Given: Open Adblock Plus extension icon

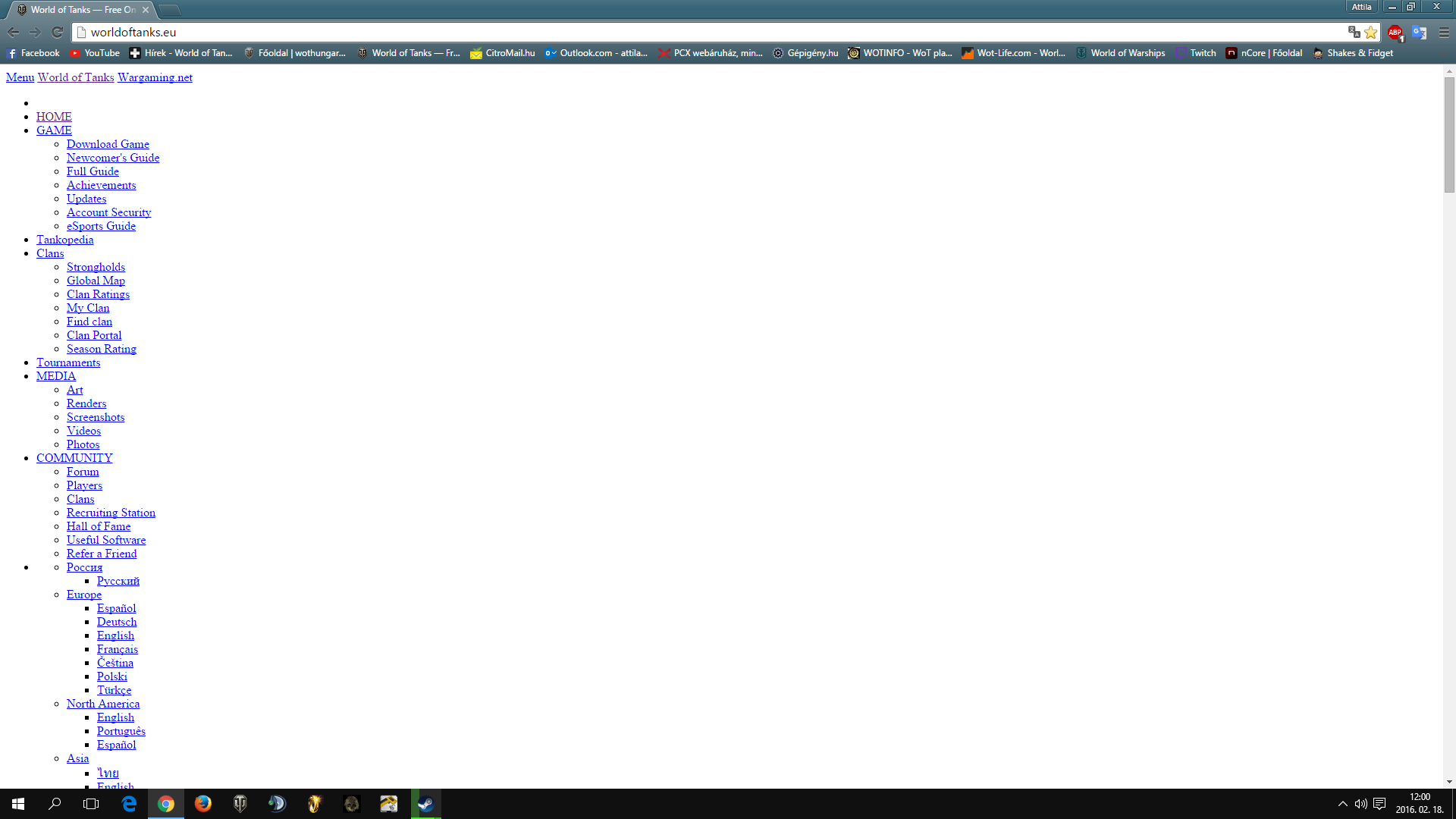Looking at the screenshot, I should click(x=1395, y=32).
